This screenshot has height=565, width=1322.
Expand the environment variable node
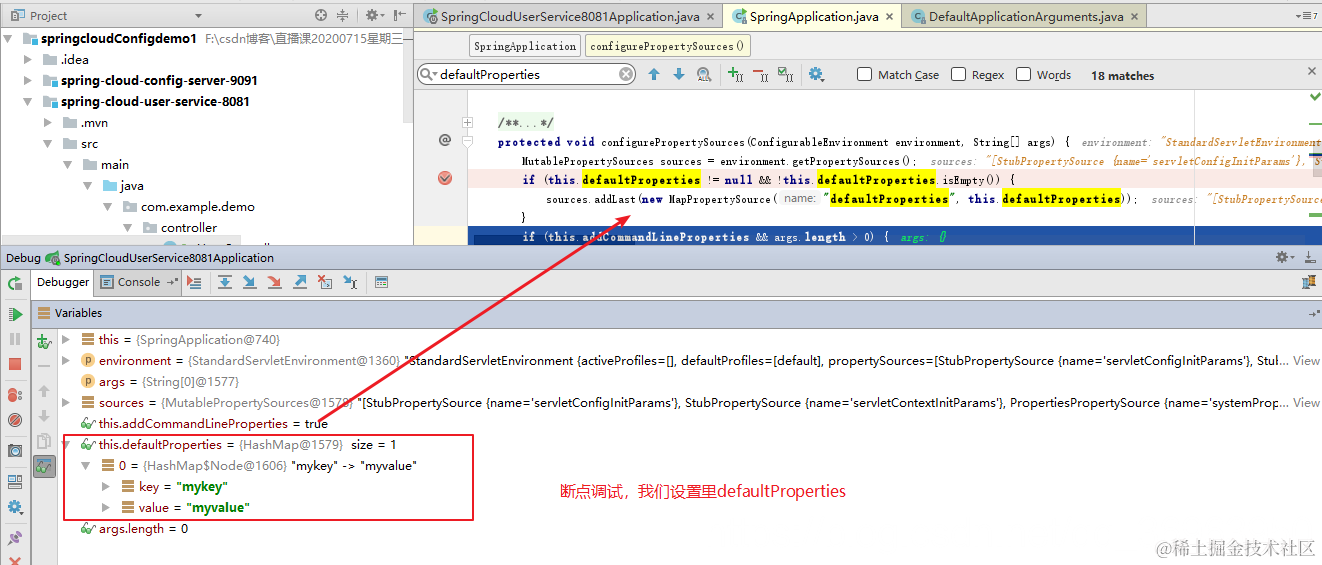click(66, 361)
